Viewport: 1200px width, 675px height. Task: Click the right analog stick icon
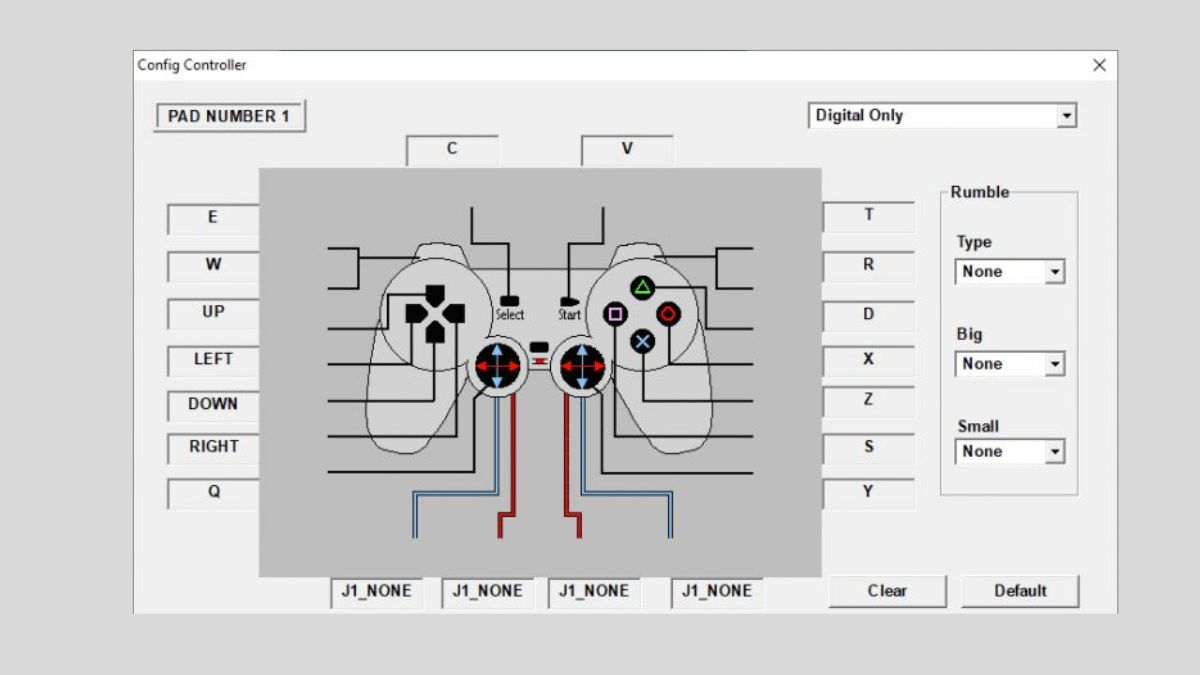pyautogui.click(x=582, y=366)
